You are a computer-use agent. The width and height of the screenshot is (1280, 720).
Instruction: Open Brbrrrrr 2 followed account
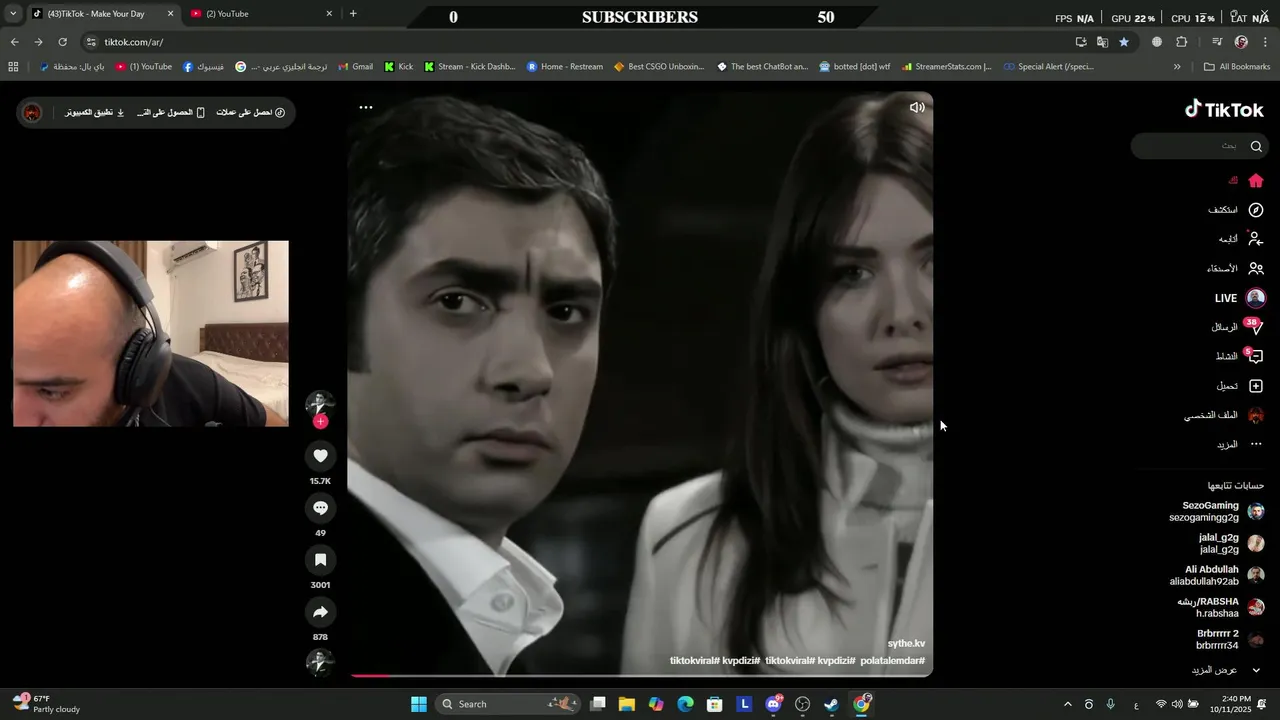click(x=1230, y=640)
